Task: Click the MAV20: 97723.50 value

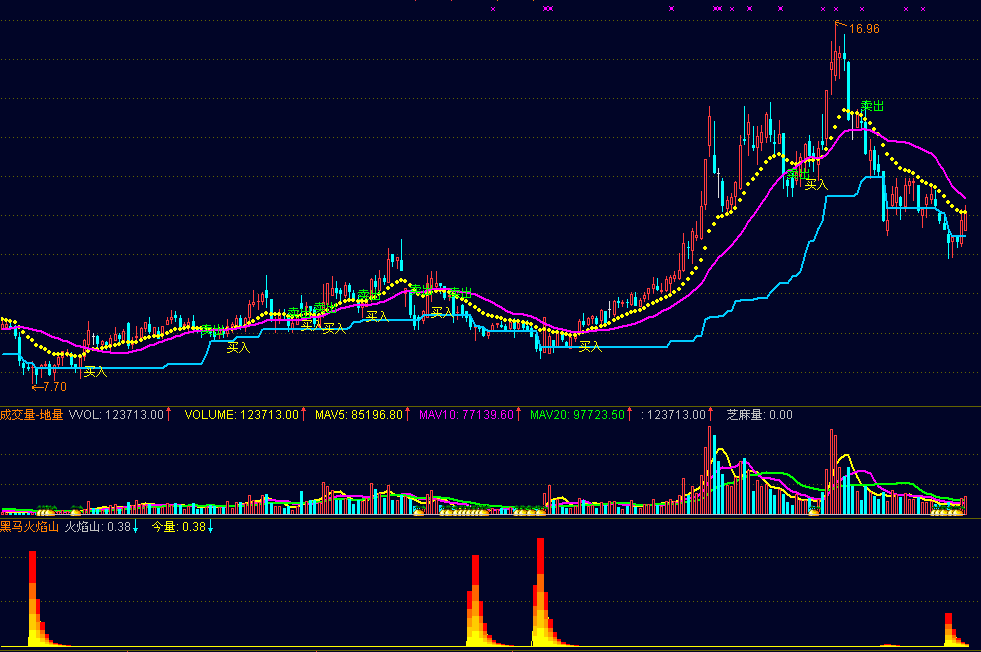Action: (x=577, y=415)
